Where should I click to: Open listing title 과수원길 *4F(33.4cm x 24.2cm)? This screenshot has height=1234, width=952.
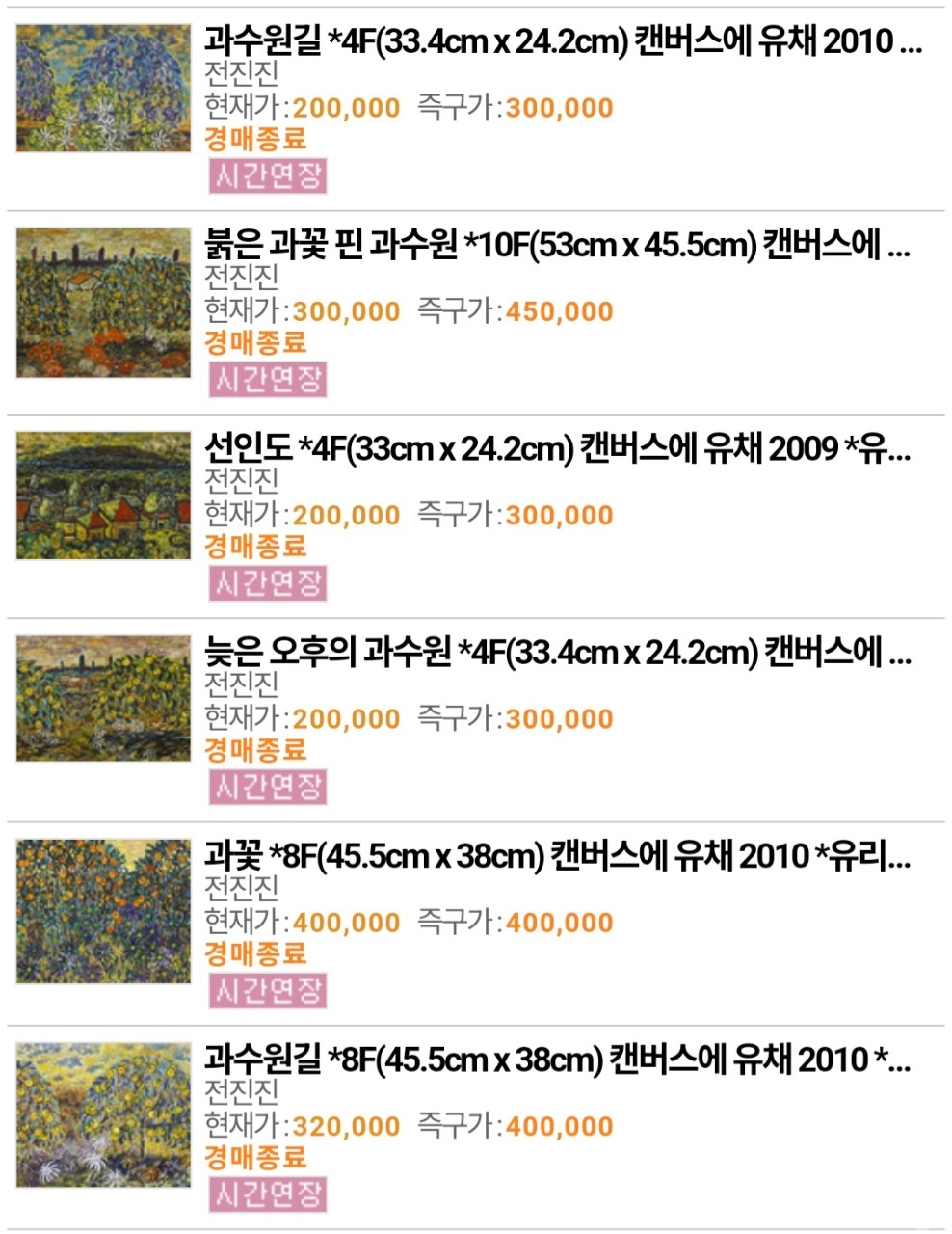tap(563, 42)
